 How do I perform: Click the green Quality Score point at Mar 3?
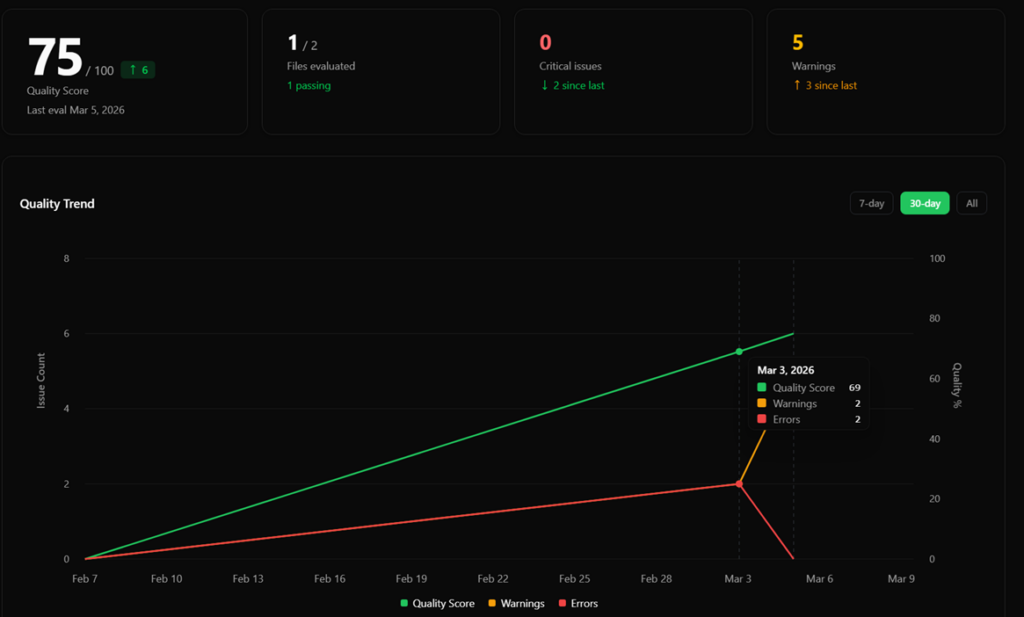[739, 351]
